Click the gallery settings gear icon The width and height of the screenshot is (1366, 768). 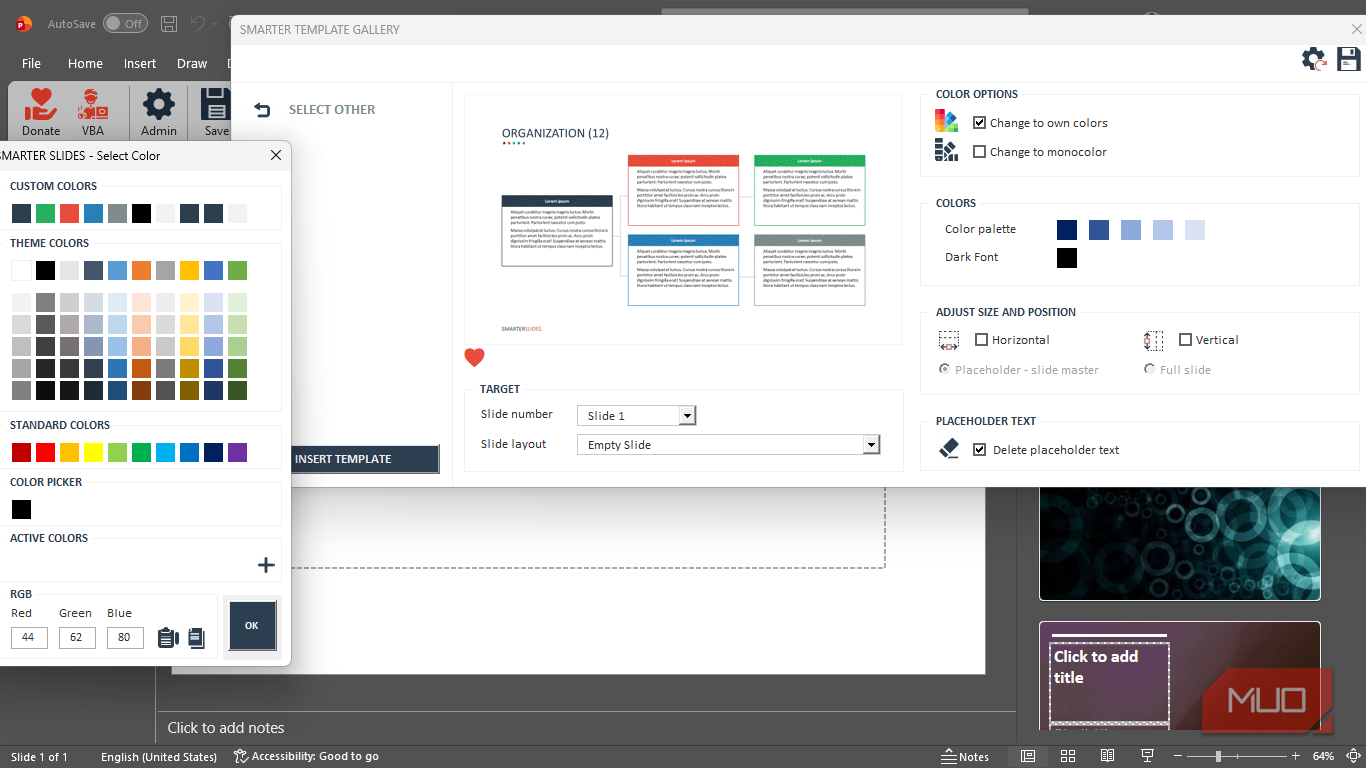click(1314, 59)
